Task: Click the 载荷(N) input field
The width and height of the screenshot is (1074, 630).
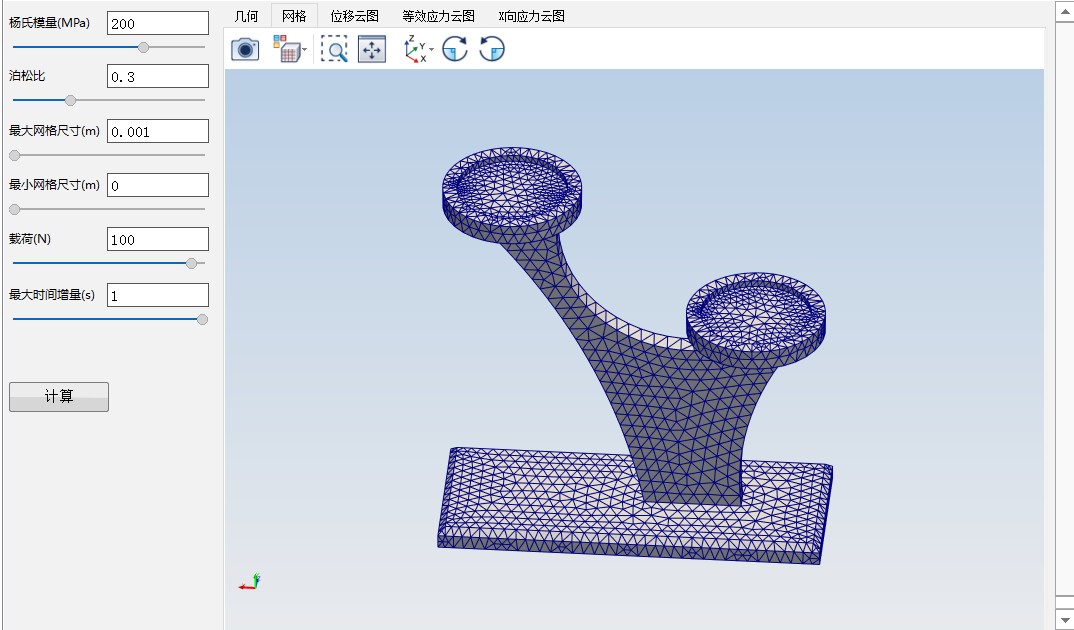Action: 157,239
